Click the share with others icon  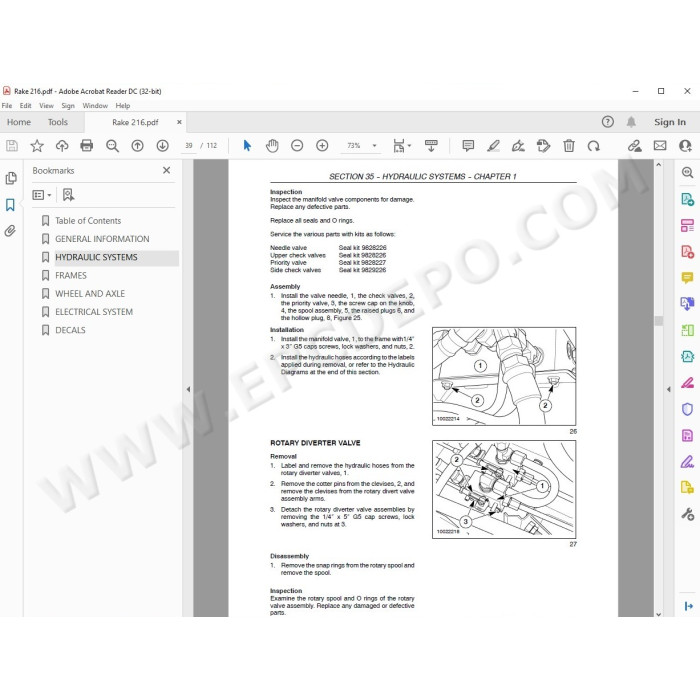[x=685, y=146]
